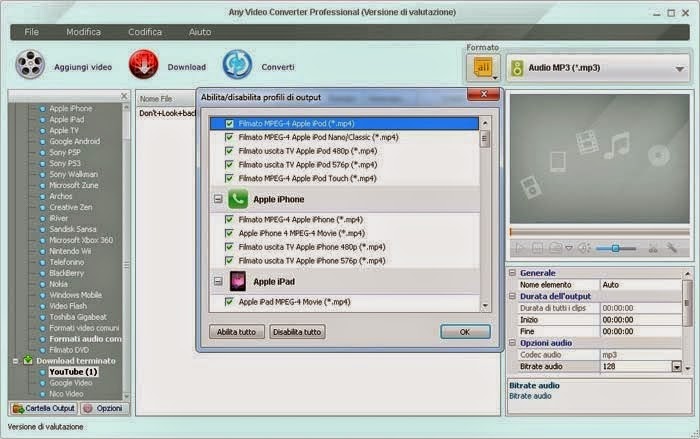
Task: Collapse the Generale properties section
Action: pos(512,273)
